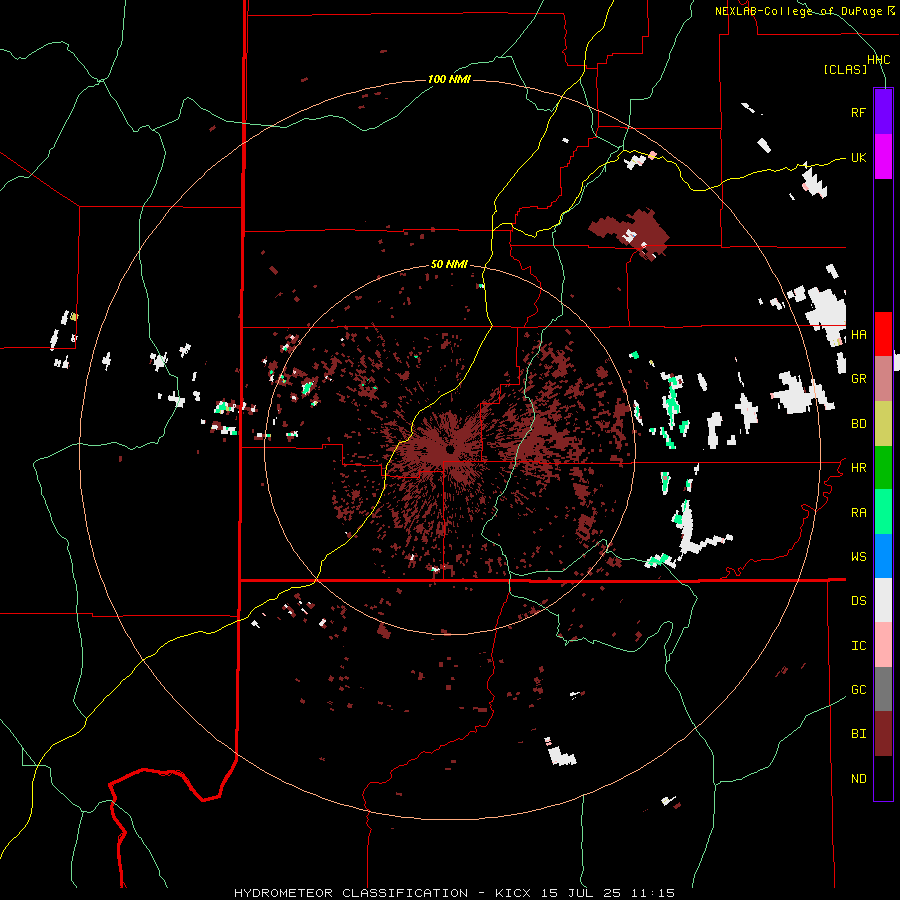Click the '100 NMI' range ring label
The width and height of the screenshot is (900, 900).
(x=449, y=79)
